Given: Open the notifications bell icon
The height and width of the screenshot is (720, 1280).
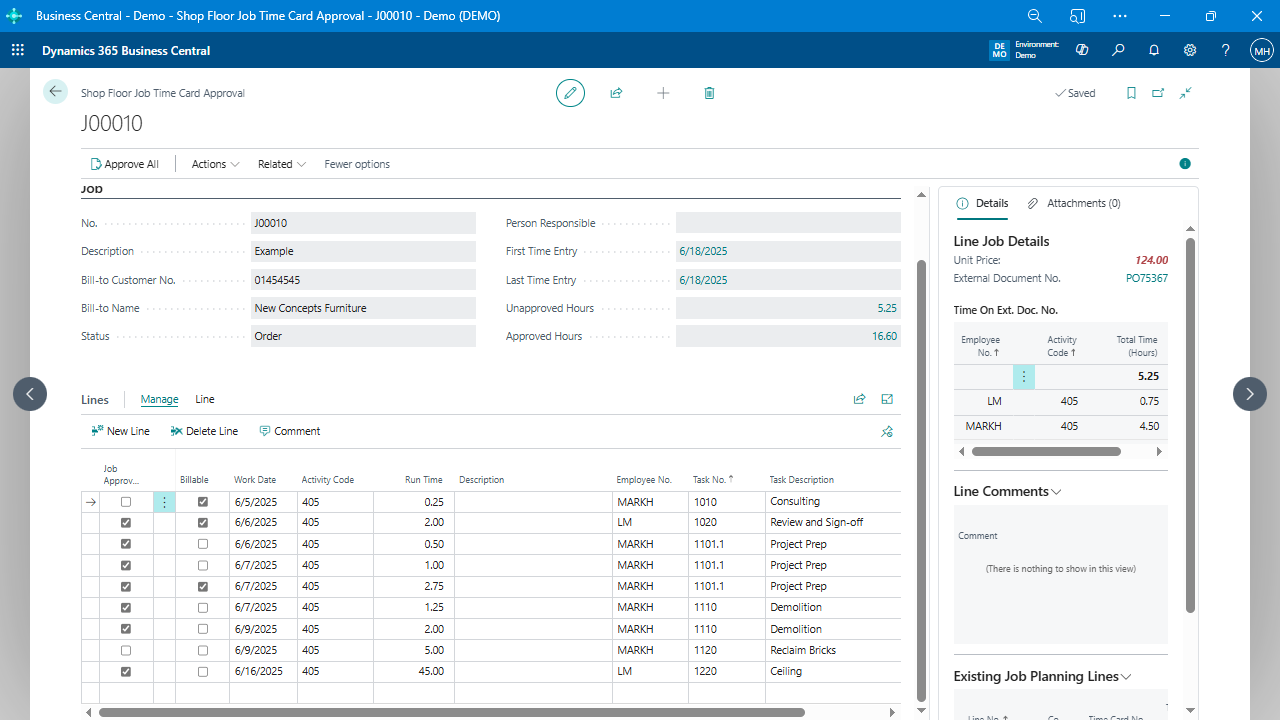Looking at the screenshot, I should click(1154, 50).
